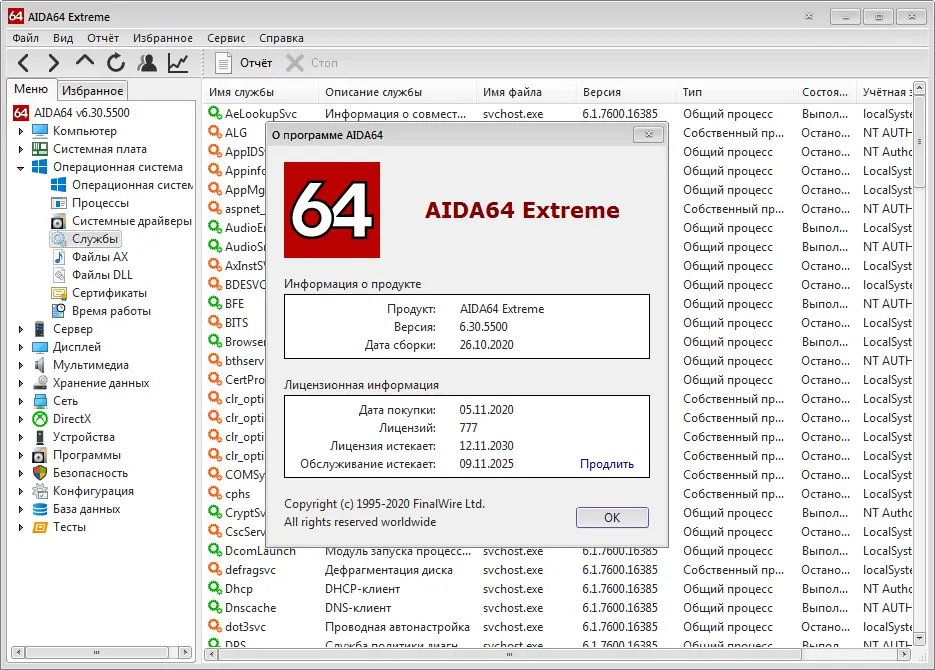Click the Мультимедиа speaker icon
935x670 pixels.
(40, 365)
